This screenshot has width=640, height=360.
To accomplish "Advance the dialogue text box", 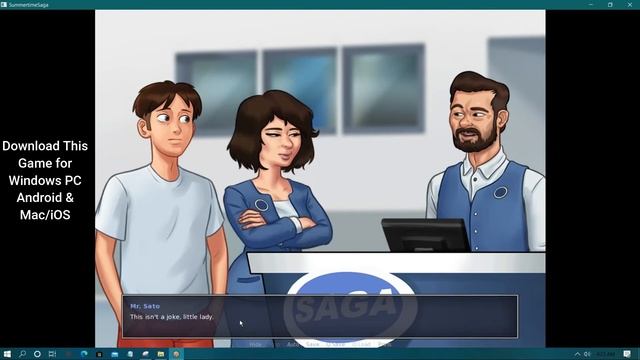I will [x=320, y=316].
